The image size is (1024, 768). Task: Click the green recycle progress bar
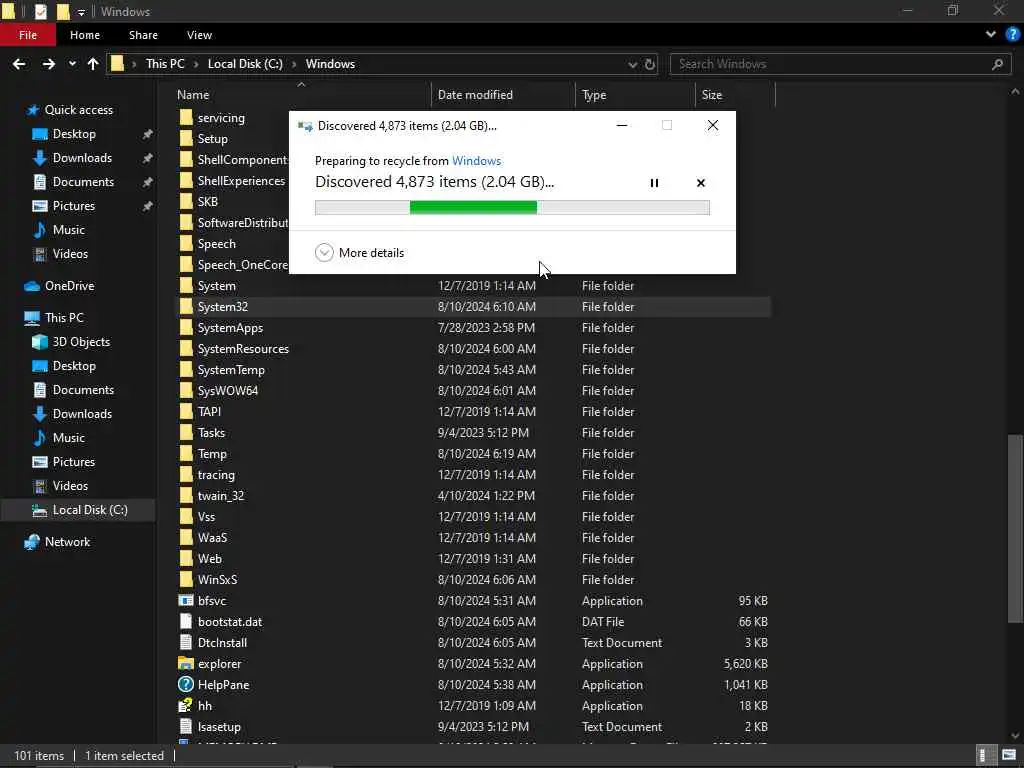[473, 208]
